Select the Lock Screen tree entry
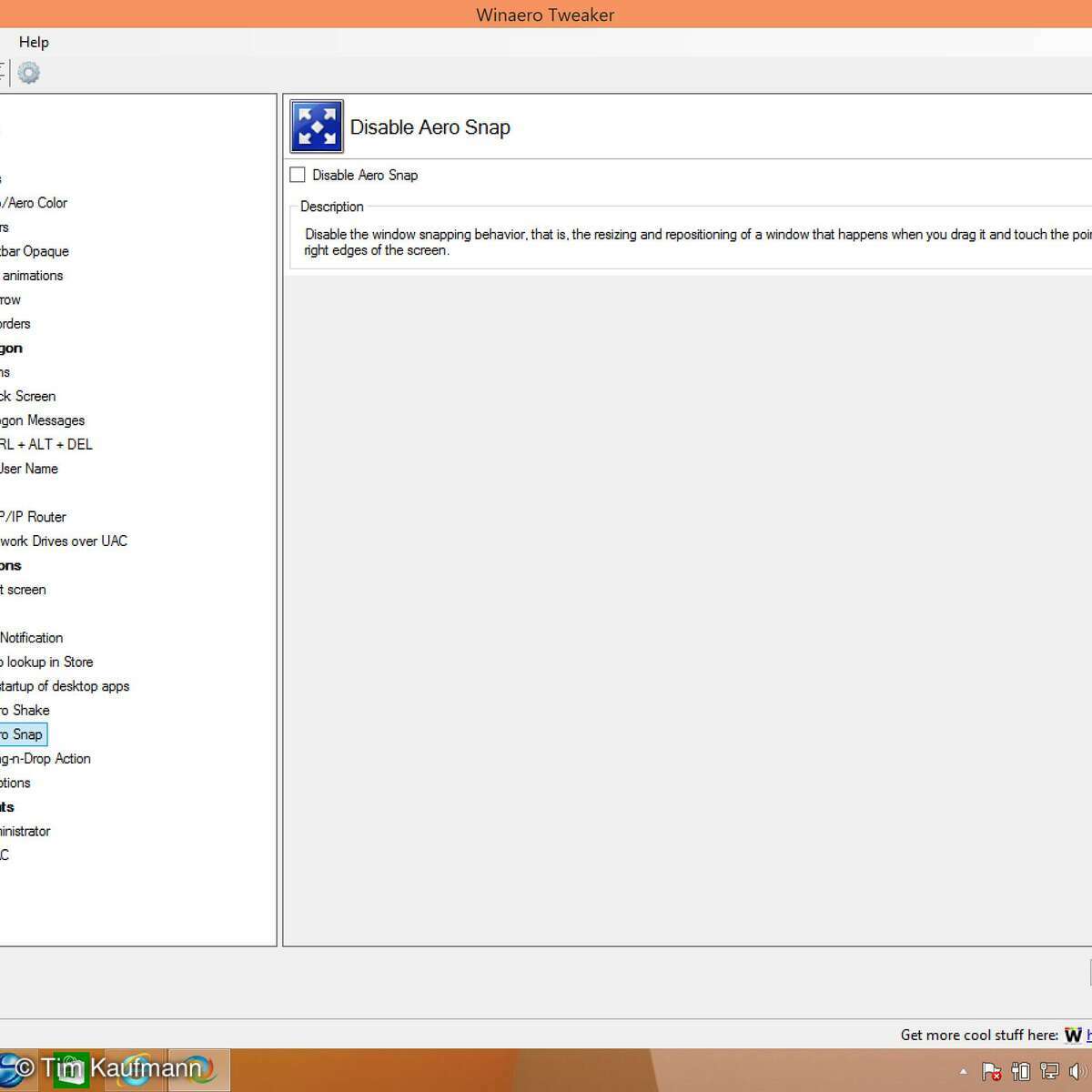The image size is (1092, 1092). tap(28, 396)
